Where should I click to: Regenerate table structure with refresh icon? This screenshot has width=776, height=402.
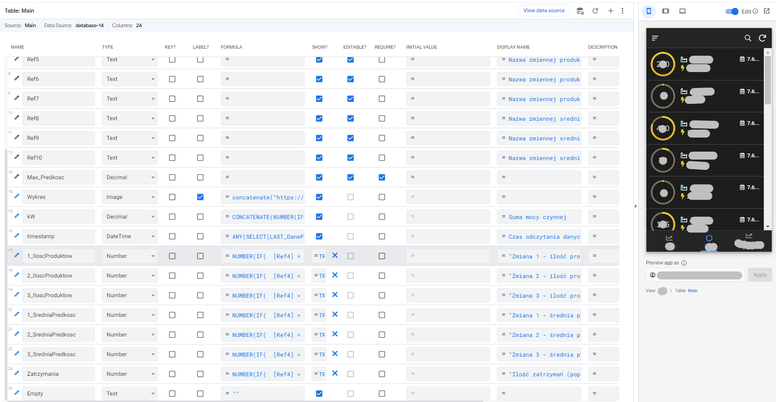[595, 11]
